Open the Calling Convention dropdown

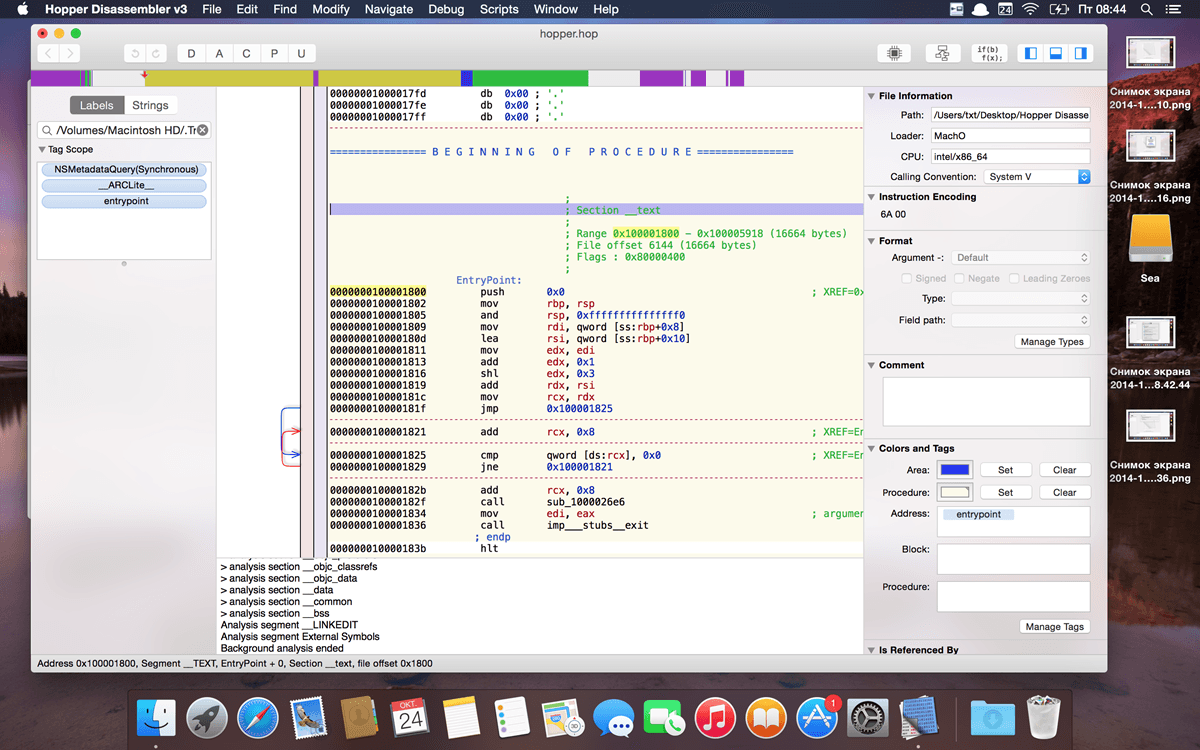[1036, 176]
